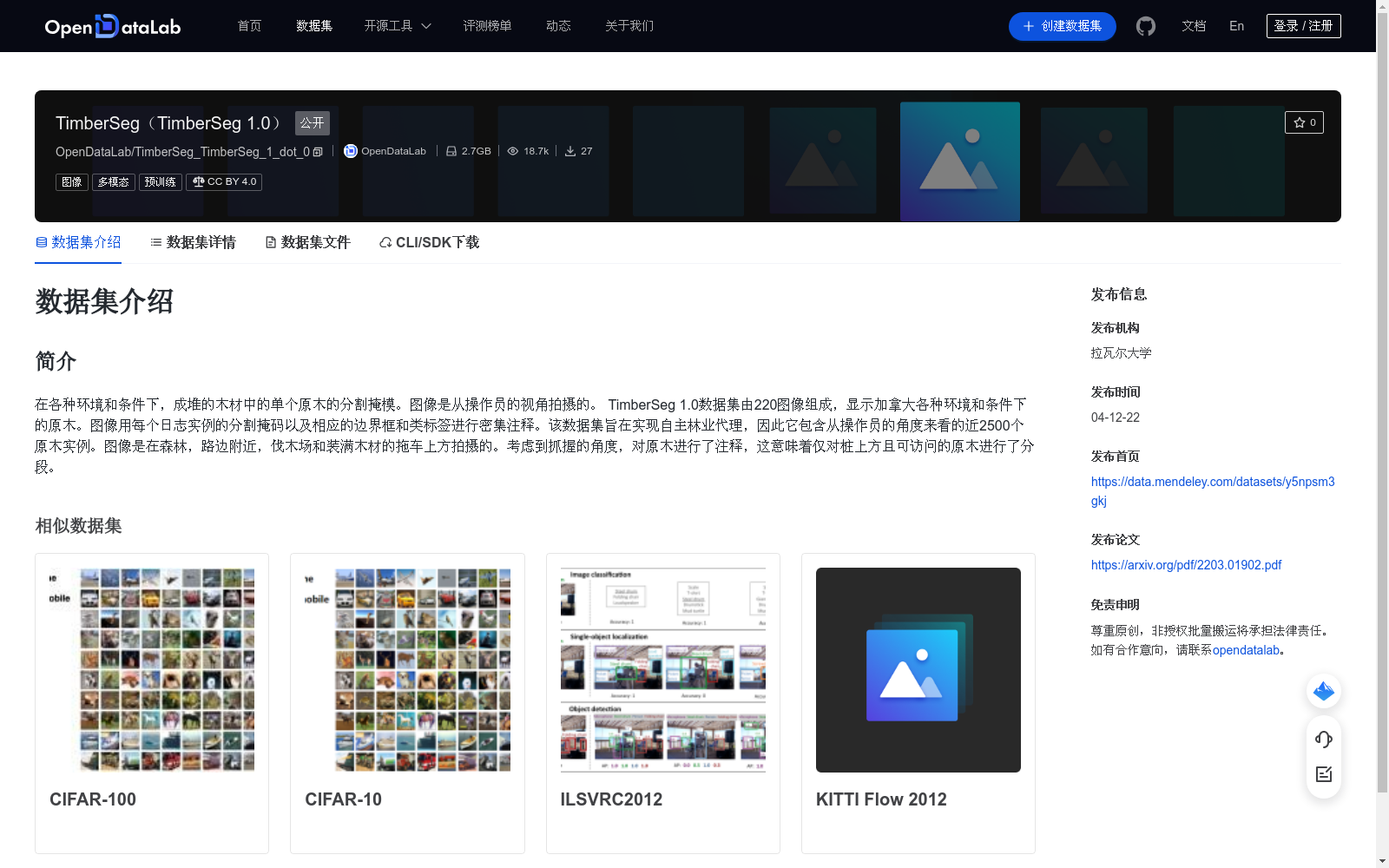Click the 拉瓦尔大学 publisher text
Screen dimensions: 1389x868
click(1122, 353)
